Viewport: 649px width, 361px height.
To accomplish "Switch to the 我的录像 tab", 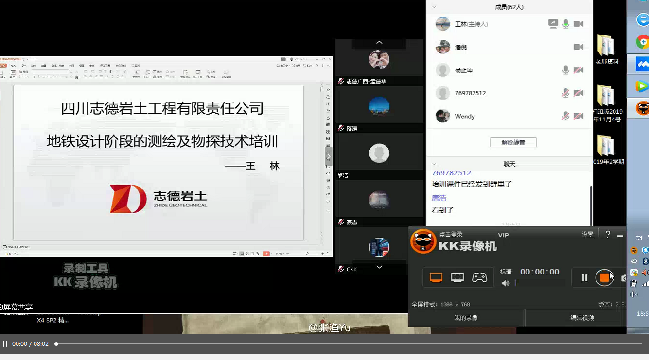I will pos(466,318).
